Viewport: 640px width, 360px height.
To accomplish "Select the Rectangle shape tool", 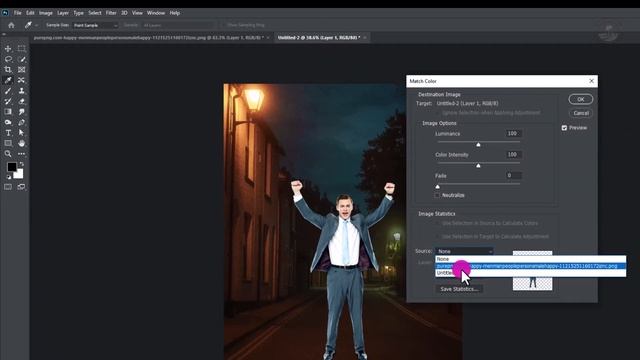I will point(8,143).
